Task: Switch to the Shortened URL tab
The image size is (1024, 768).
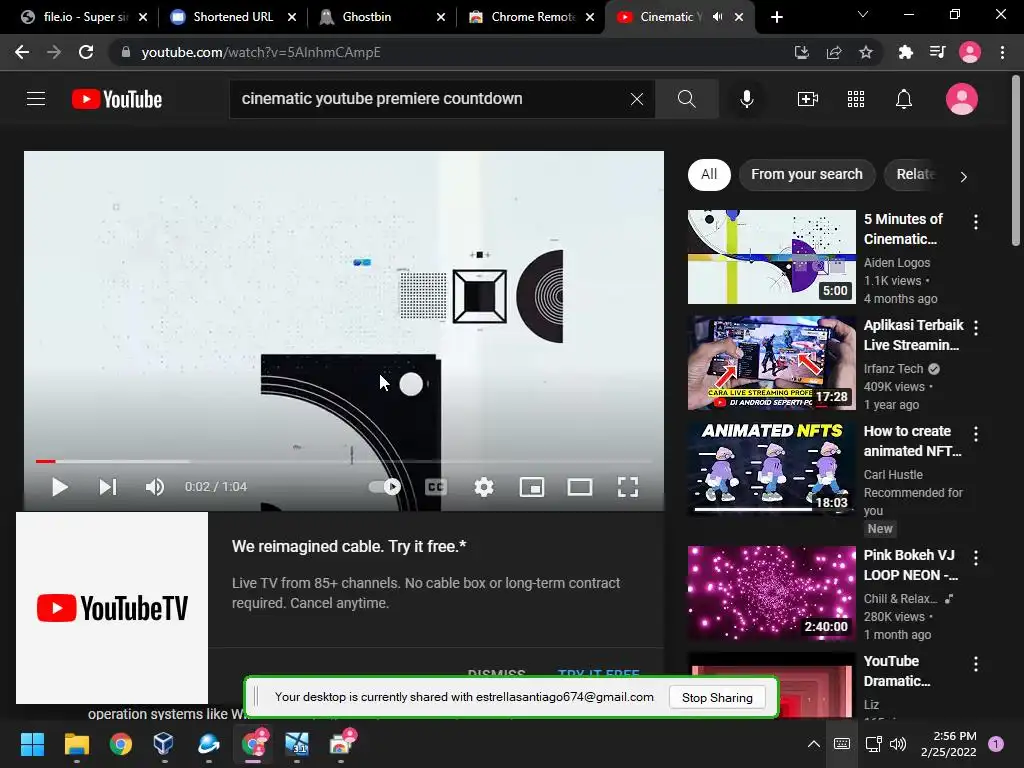Action: 233,17
